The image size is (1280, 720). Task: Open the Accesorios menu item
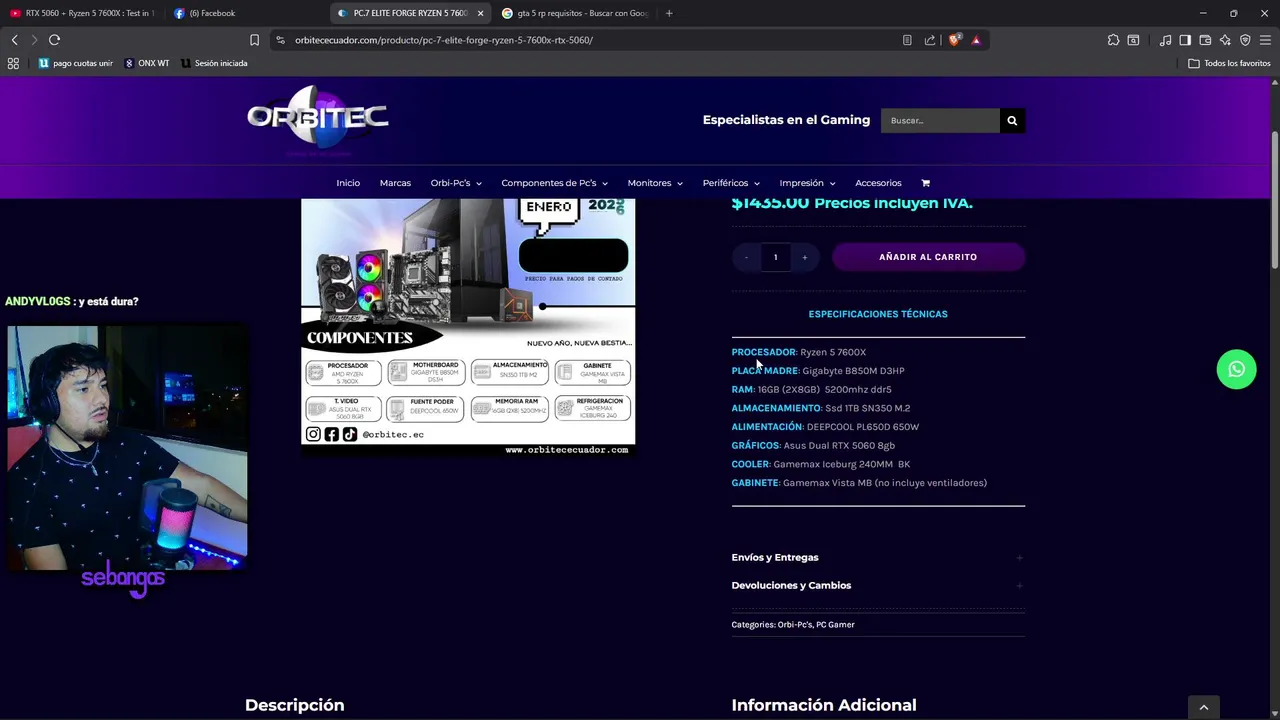coord(878,183)
